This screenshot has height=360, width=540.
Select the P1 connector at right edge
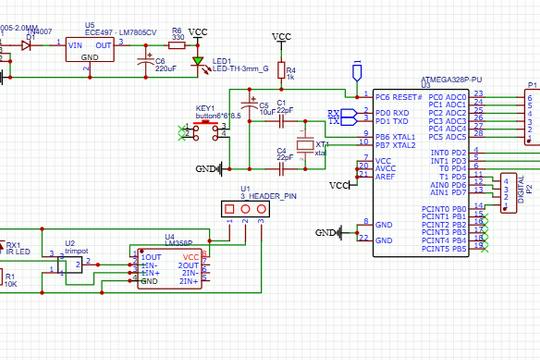point(532,117)
